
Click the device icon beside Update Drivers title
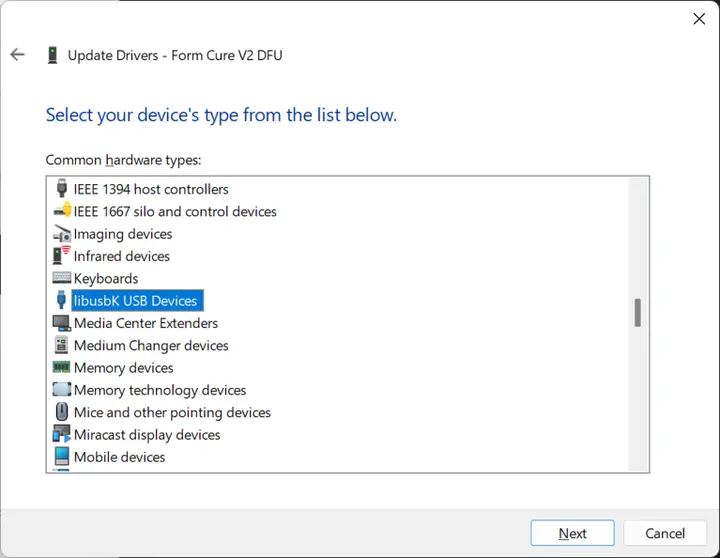52,55
